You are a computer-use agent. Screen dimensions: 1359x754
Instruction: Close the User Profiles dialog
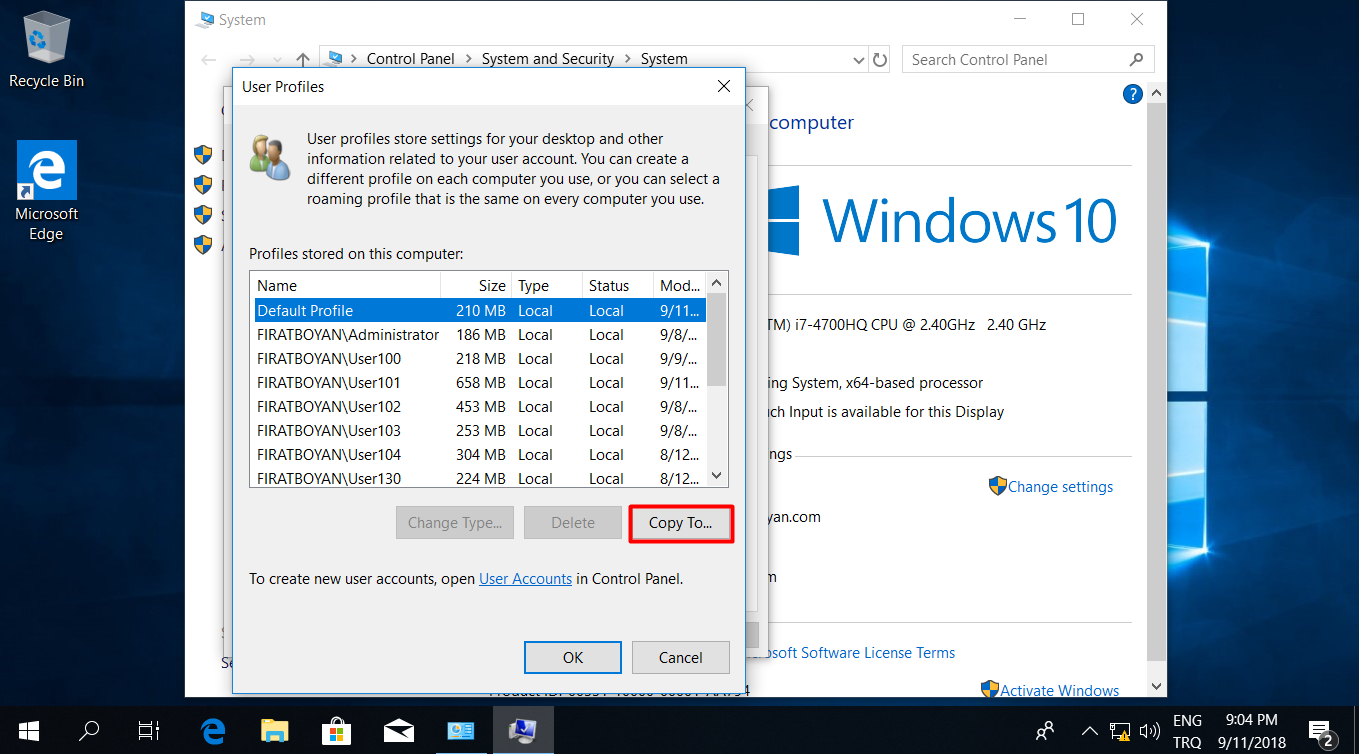point(724,87)
